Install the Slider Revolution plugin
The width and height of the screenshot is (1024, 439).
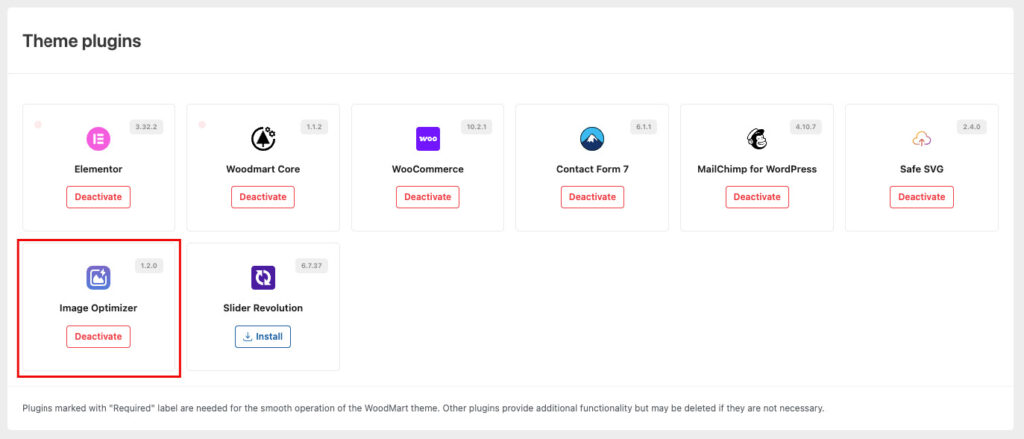263,336
